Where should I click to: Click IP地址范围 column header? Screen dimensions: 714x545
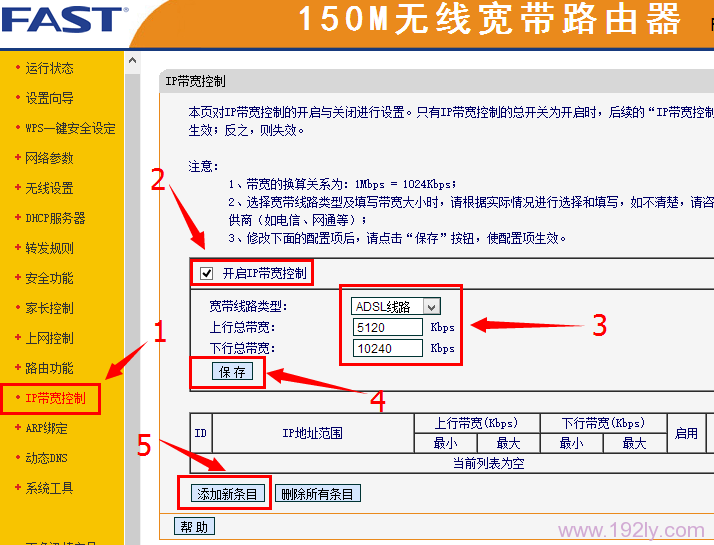[x=313, y=433]
